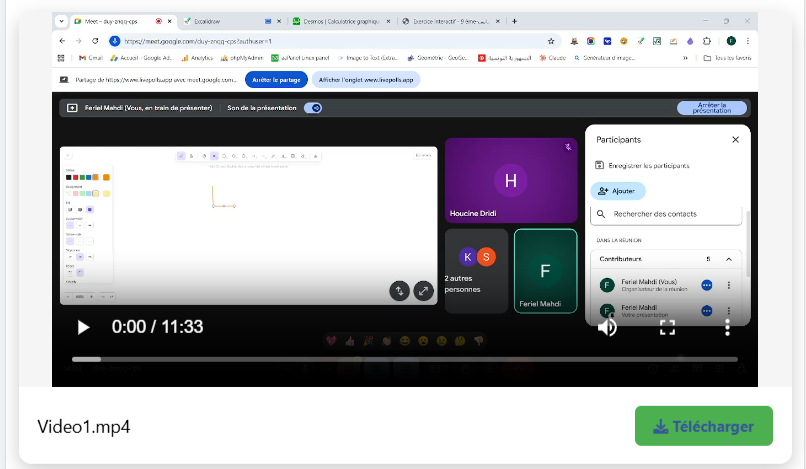Click the bookmark star in the address bar
This screenshot has width=806, height=469.
pyautogui.click(x=551, y=41)
